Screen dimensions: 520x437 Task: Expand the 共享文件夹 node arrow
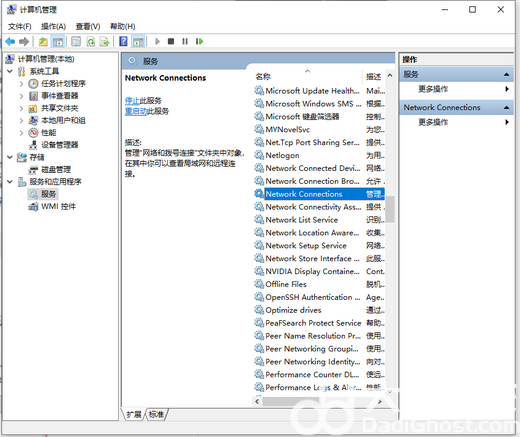tap(21, 108)
